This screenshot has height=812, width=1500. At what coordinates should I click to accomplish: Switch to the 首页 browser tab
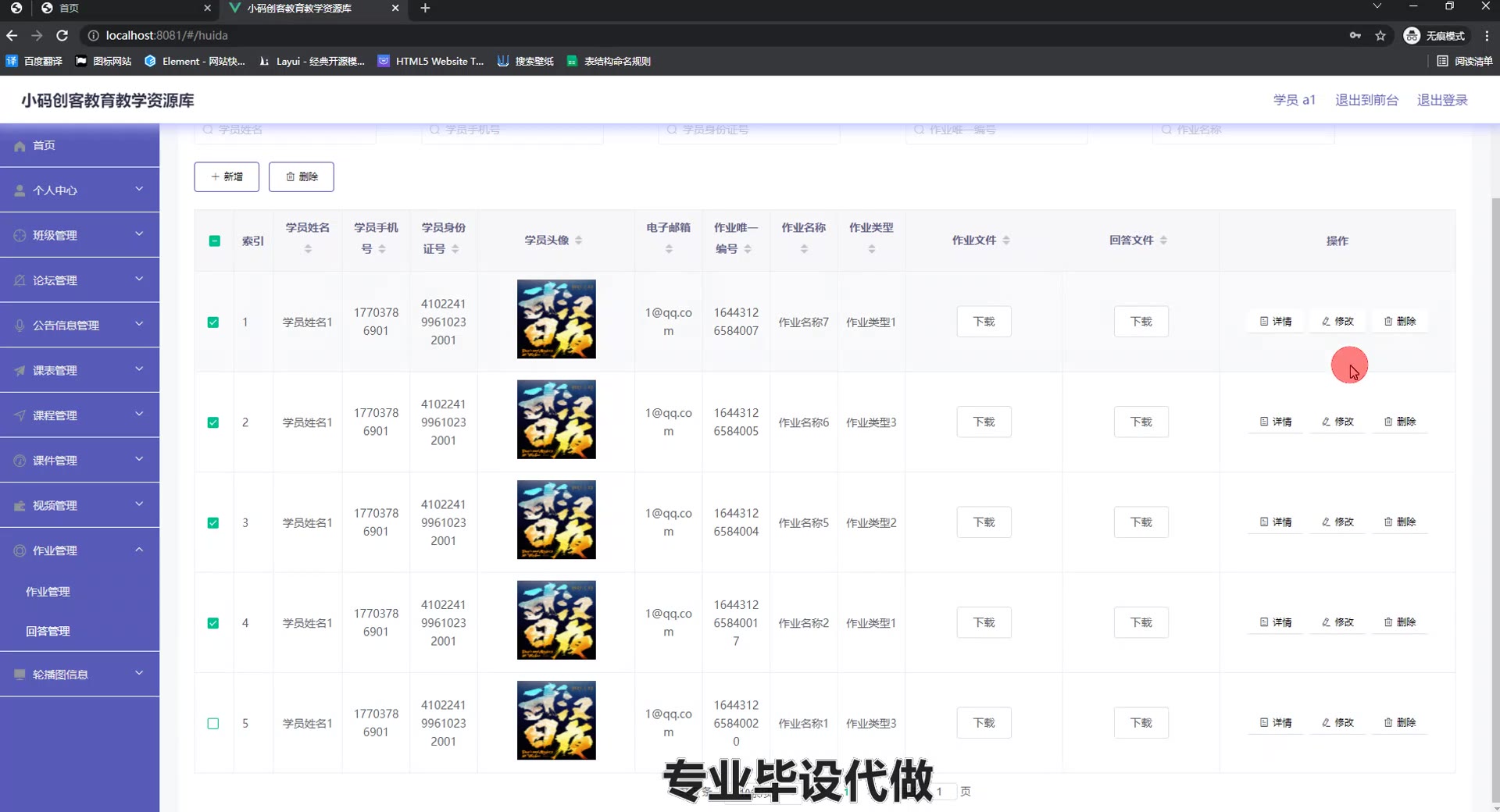pos(125,8)
